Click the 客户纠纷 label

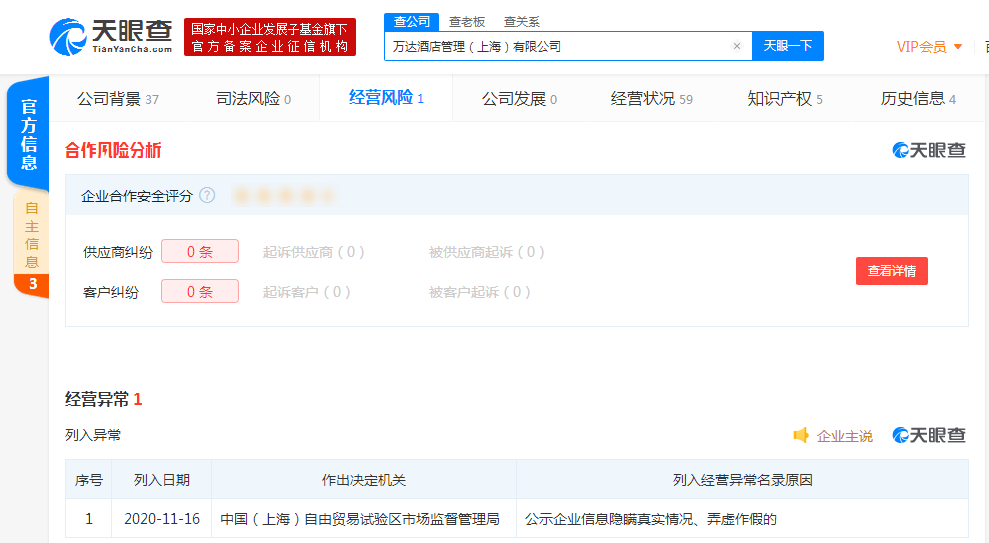pyautogui.click(x=111, y=292)
